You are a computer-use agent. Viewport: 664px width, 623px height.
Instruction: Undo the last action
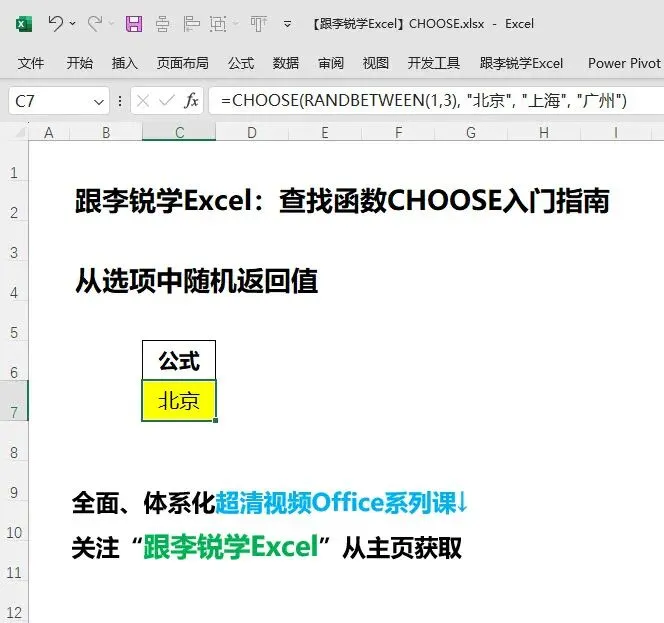[x=55, y=23]
